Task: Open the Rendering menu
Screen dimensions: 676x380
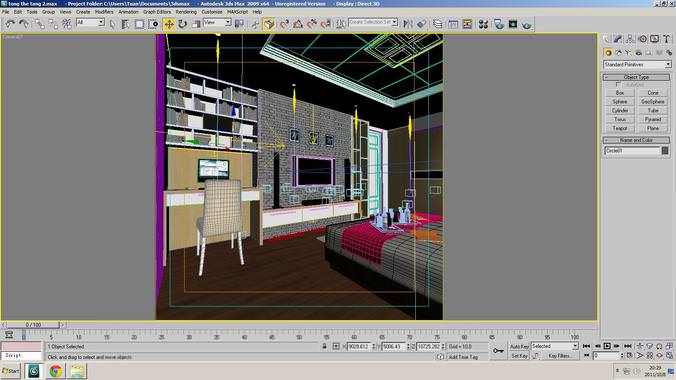Action: point(186,12)
